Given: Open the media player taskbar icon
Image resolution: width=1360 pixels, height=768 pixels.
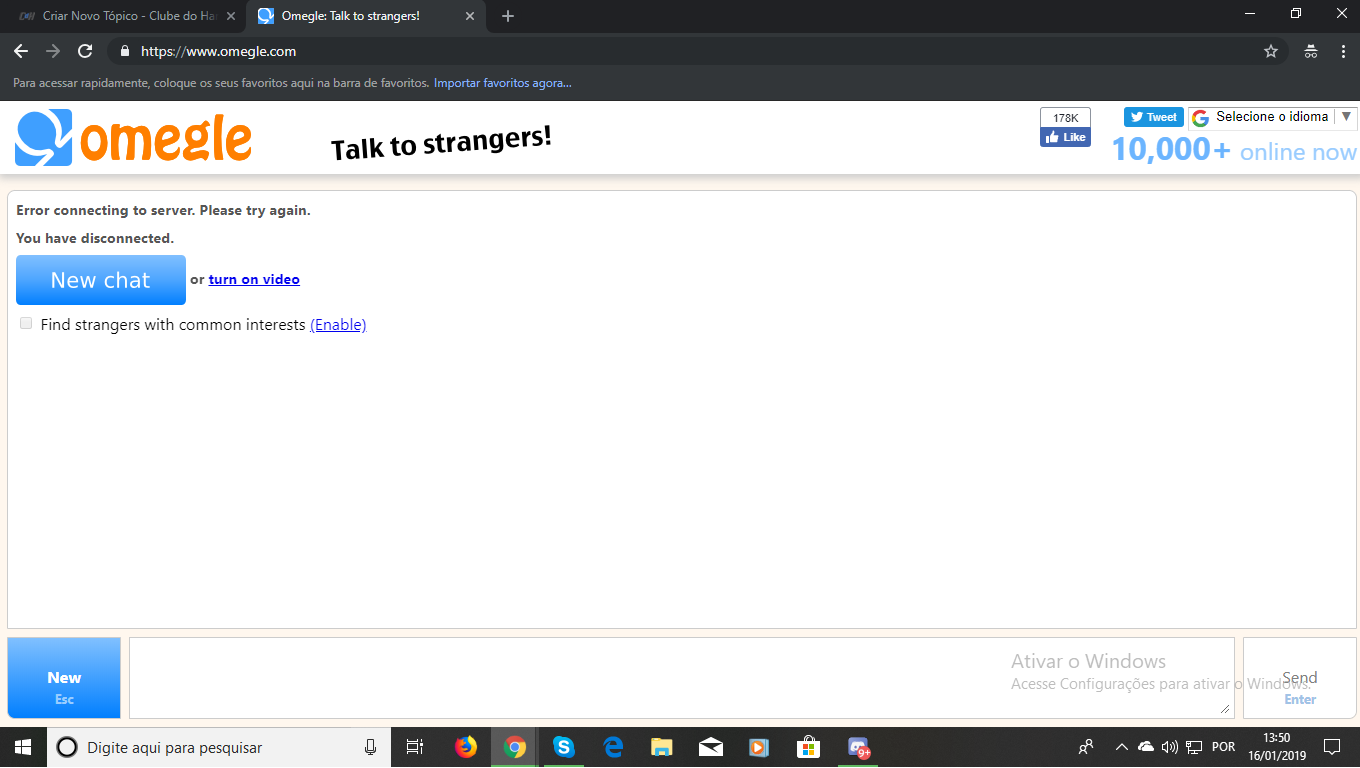Looking at the screenshot, I should click(759, 747).
